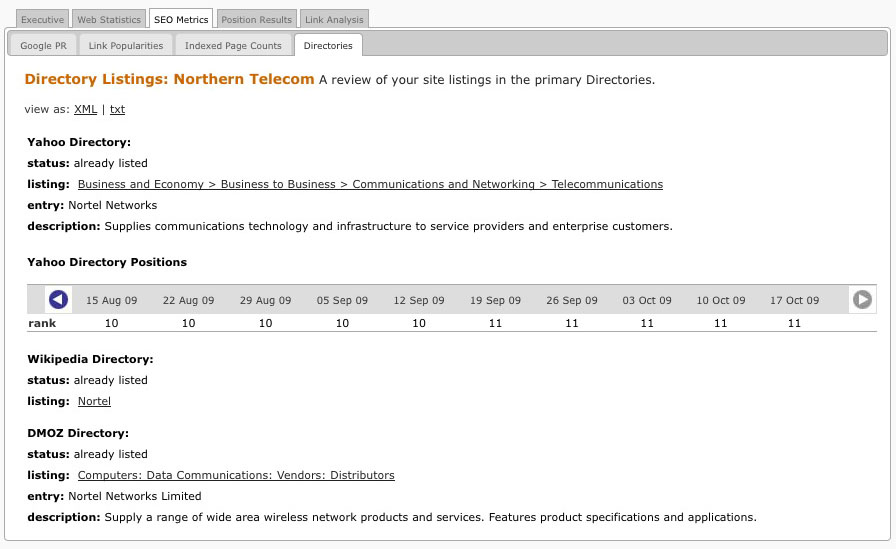Click the Yahoo Directory heading
The height and width of the screenshot is (549, 896).
tap(79, 142)
